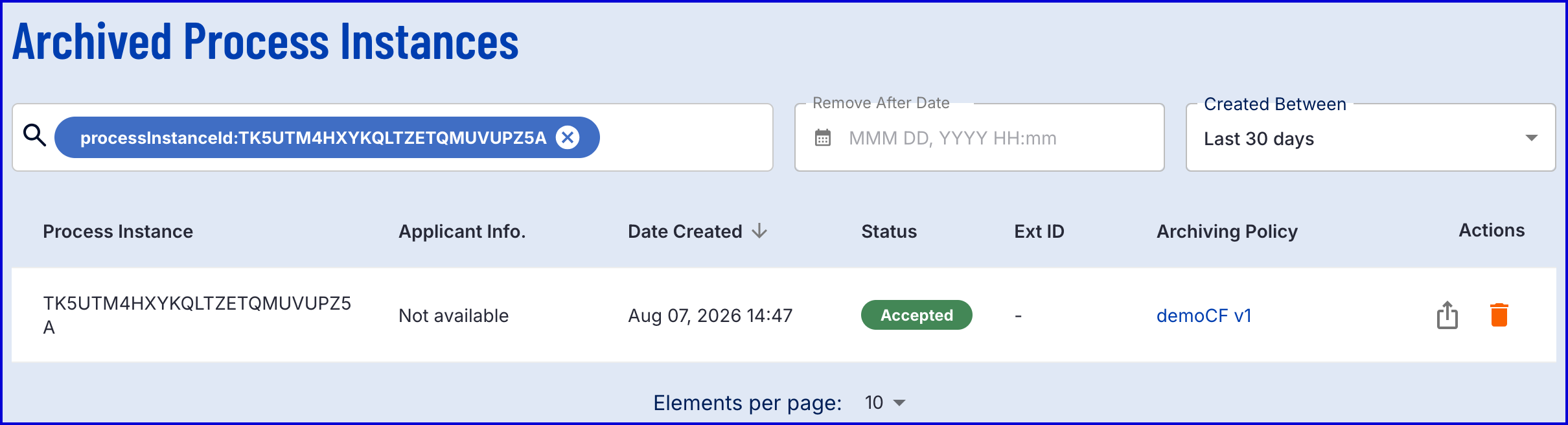
Task: Click the Status column header
Action: click(889, 231)
